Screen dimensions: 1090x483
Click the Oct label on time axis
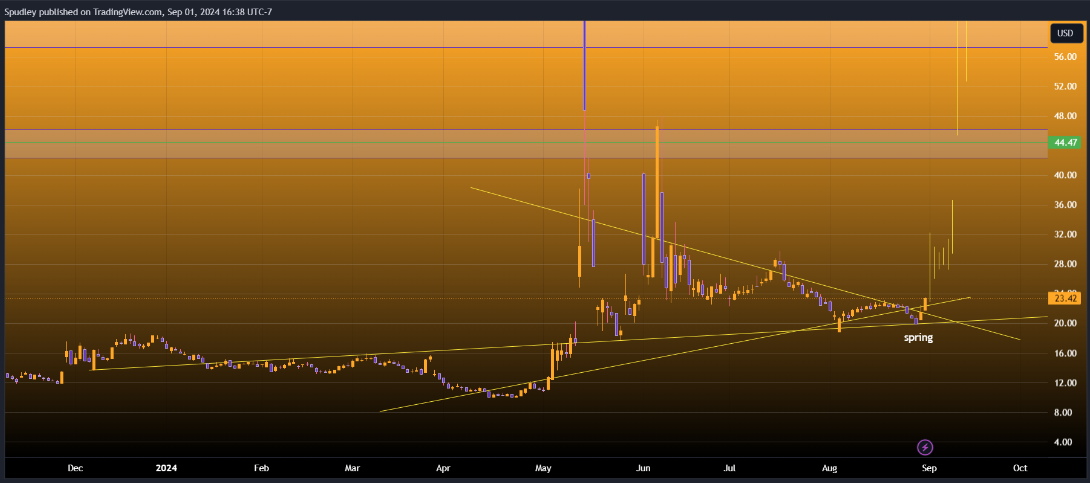[x=1020, y=468]
